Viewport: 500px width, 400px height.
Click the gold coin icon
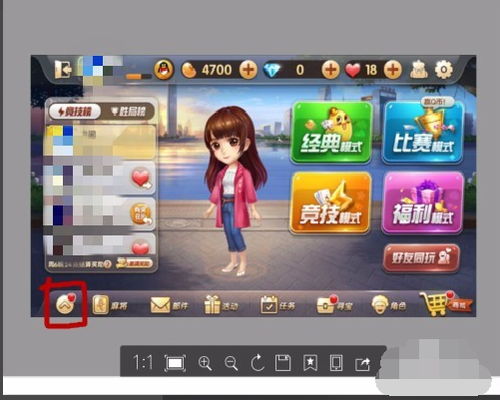pos(189,70)
